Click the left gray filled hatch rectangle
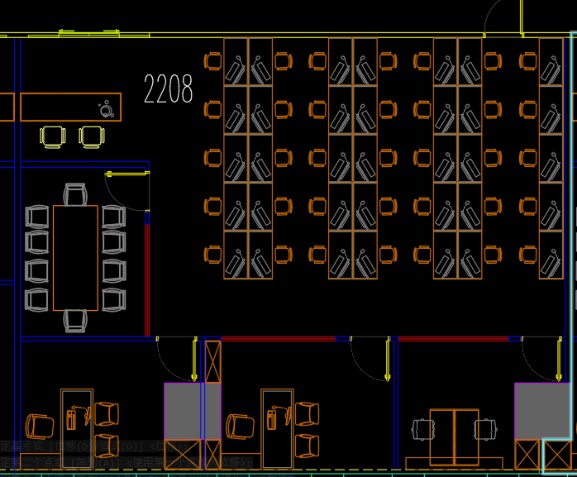Viewport: 577px width, 477px height. (192, 411)
